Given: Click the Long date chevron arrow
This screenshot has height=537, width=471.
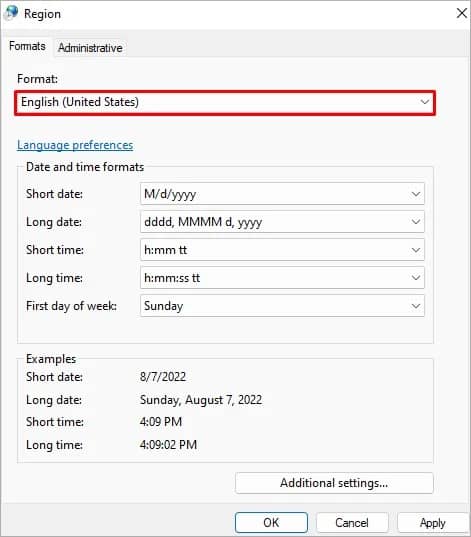Looking at the screenshot, I should pos(416,222).
